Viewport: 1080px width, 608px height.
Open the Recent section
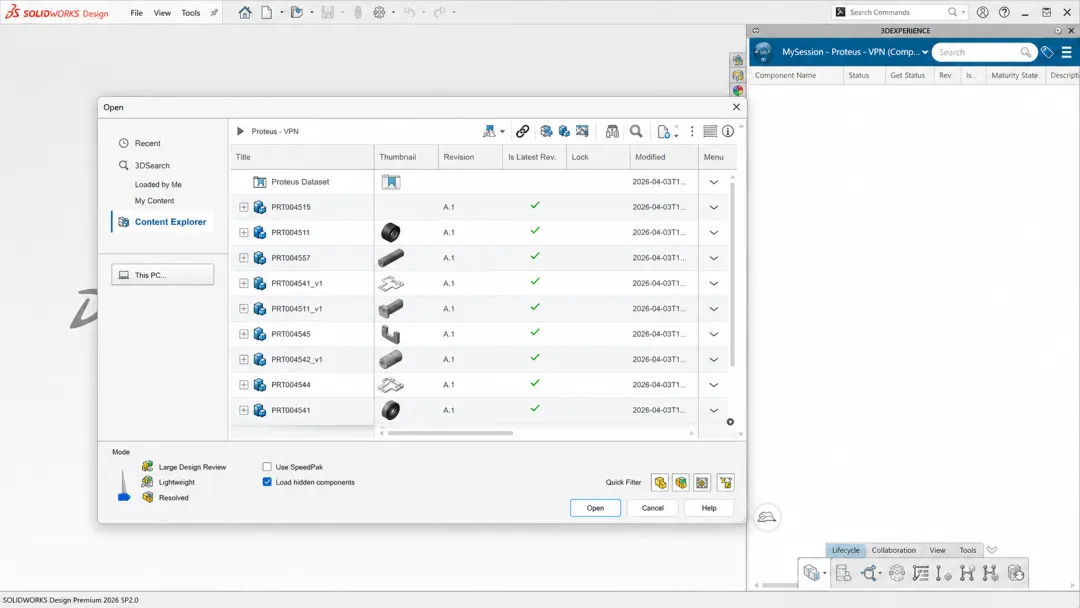(x=147, y=143)
